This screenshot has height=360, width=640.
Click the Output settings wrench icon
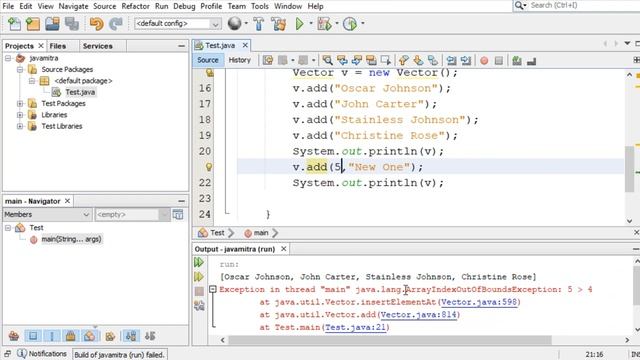(x=199, y=305)
